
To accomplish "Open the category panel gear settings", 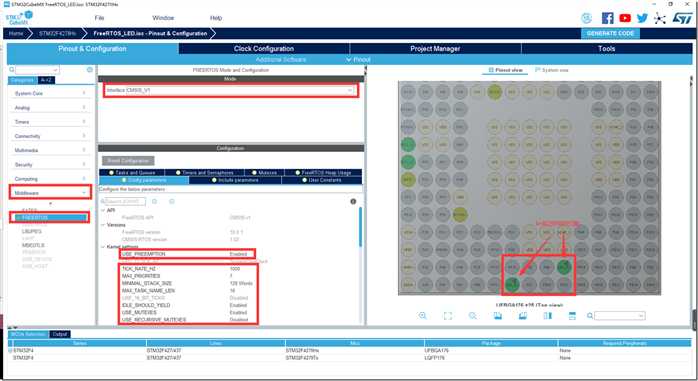I will click(89, 70).
